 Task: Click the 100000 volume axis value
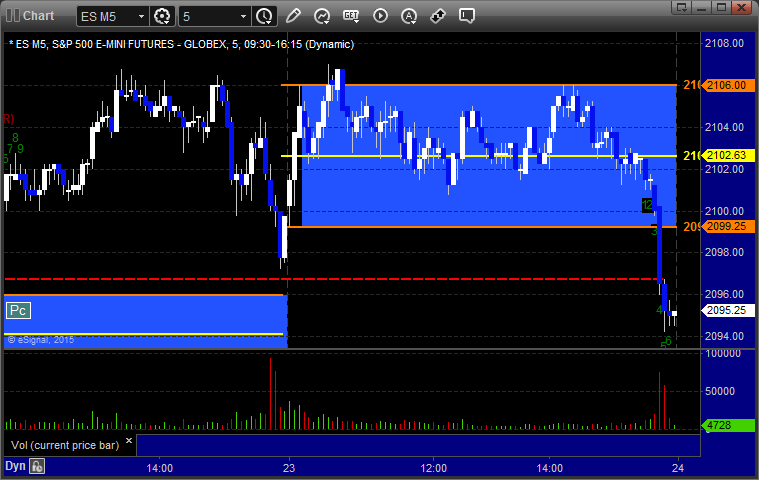pos(723,354)
